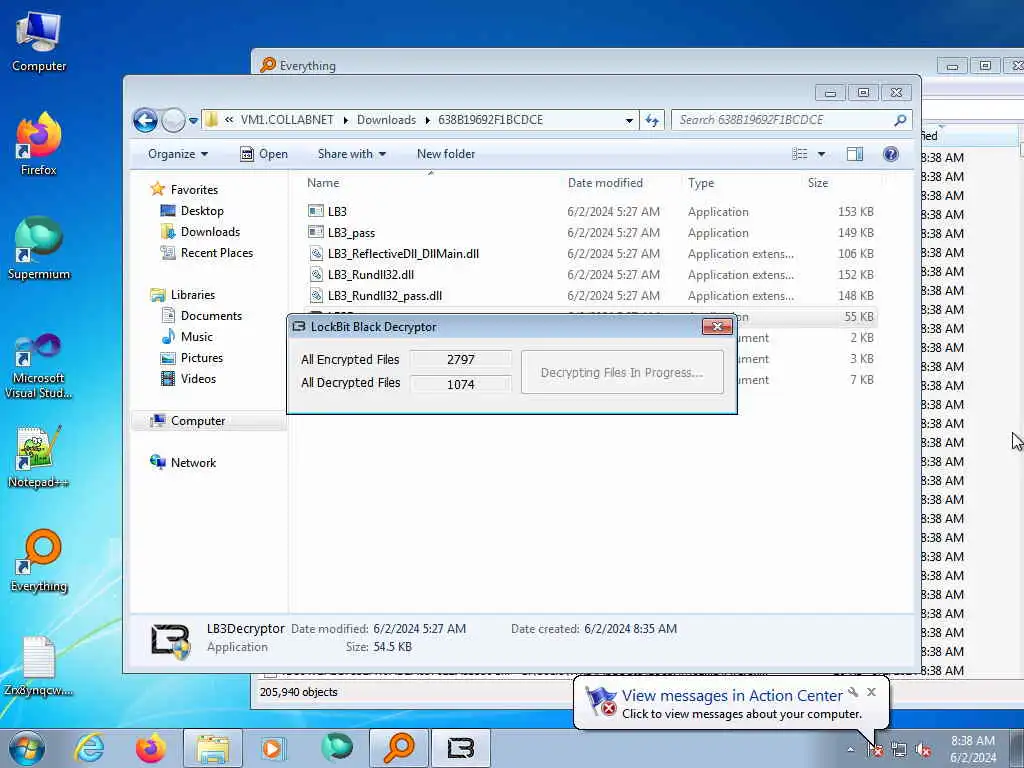Screen dimensions: 1024x768
Task: Click Open in Explorer toolbar
Action: coord(264,154)
